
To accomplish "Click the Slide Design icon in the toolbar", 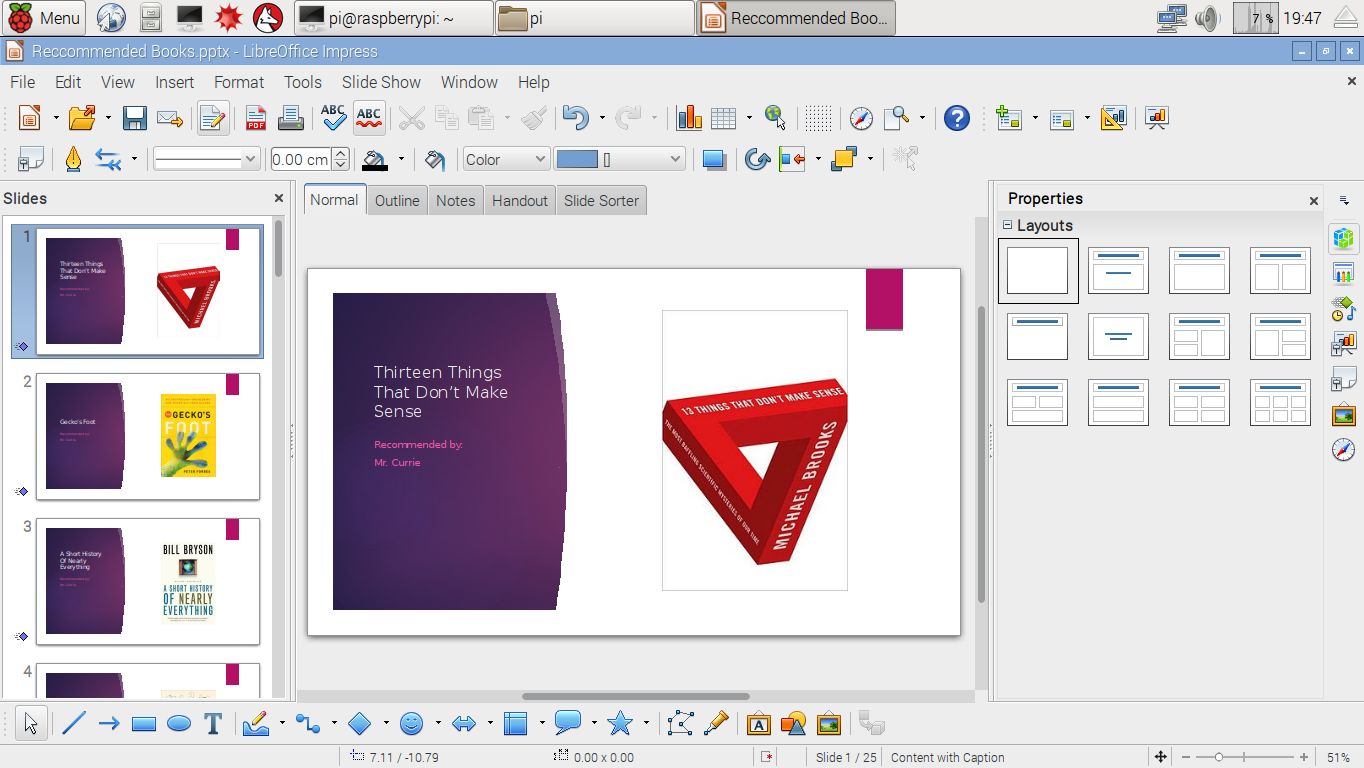I will [1113, 118].
